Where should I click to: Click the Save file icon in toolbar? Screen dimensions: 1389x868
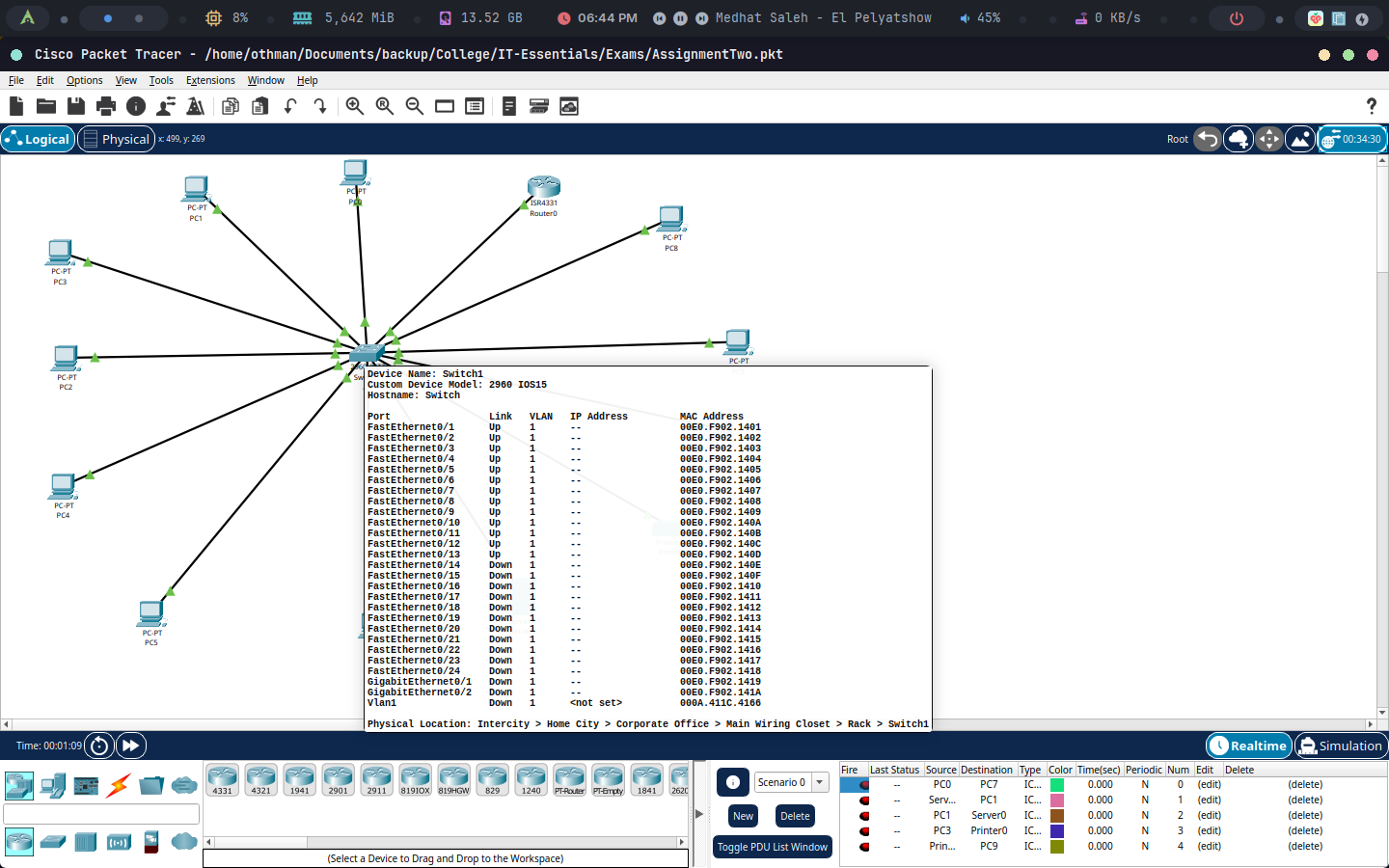[x=76, y=106]
